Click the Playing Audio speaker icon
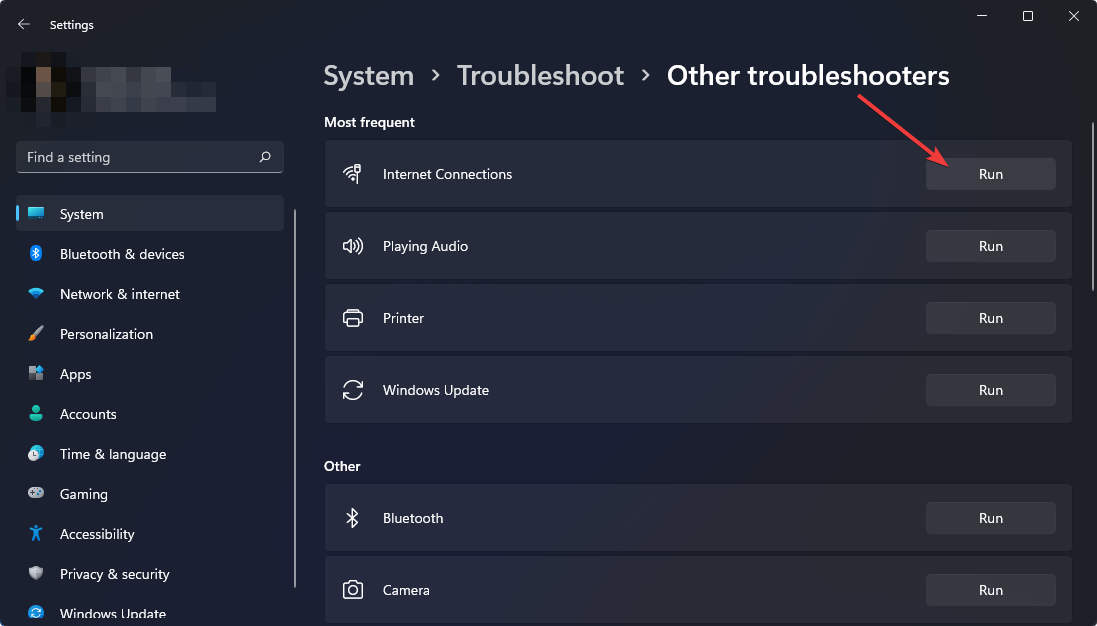 [353, 245]
